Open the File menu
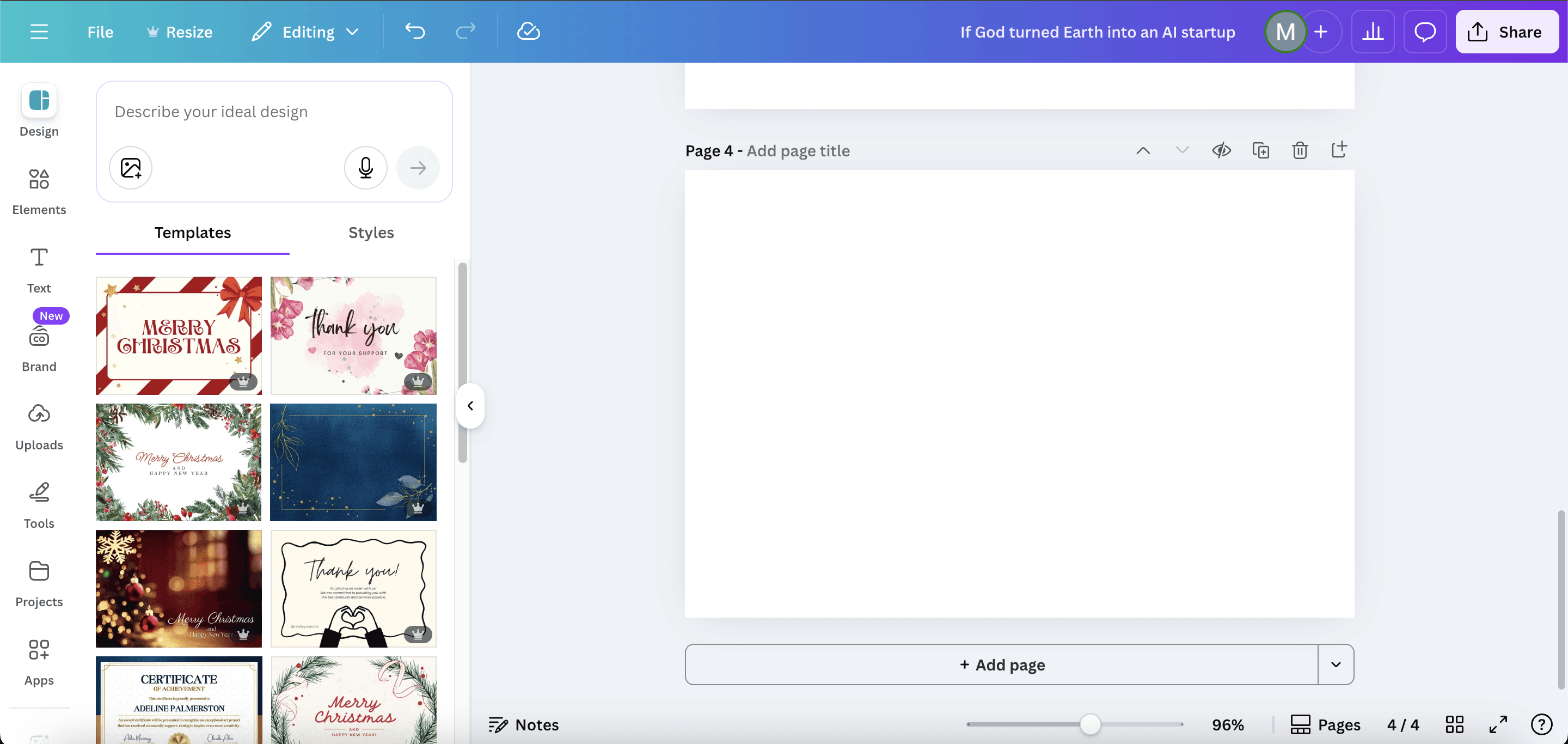1568x744 pixels. tap(100, 32)
